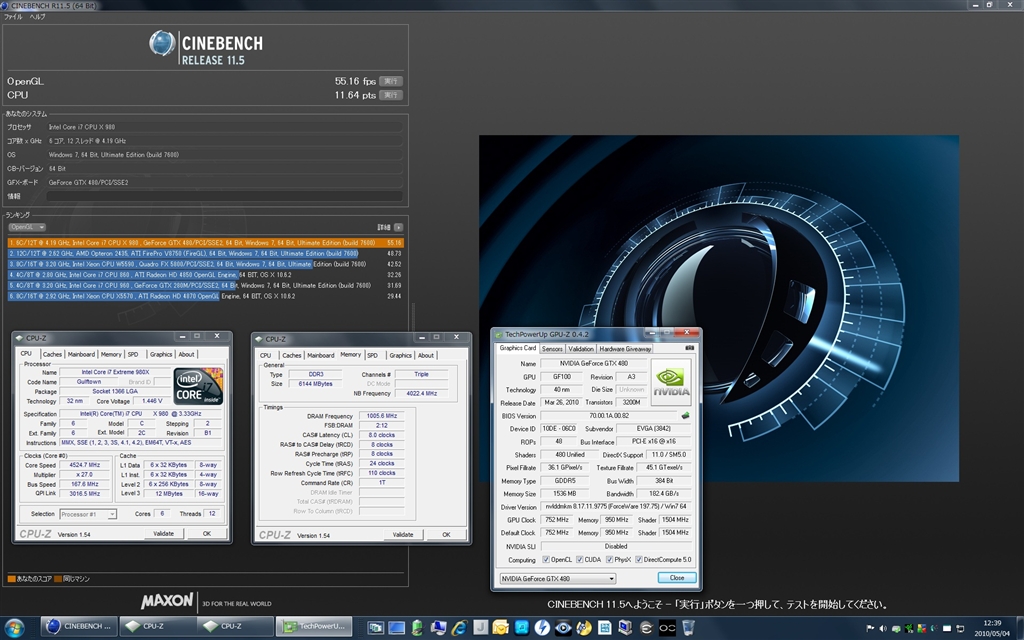Click Close in the GPU-Z window
Screen dimensions: 1024x640
(677, 578)
